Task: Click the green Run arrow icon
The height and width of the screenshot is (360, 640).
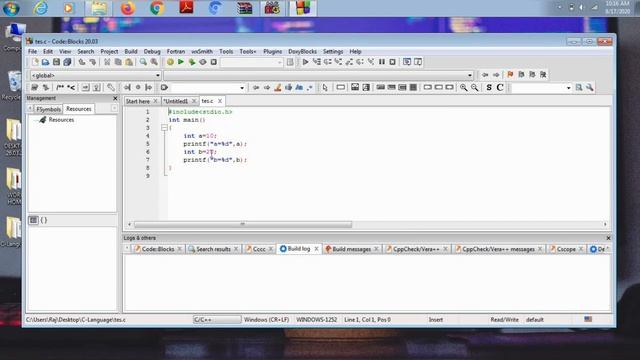Action: 181,62
